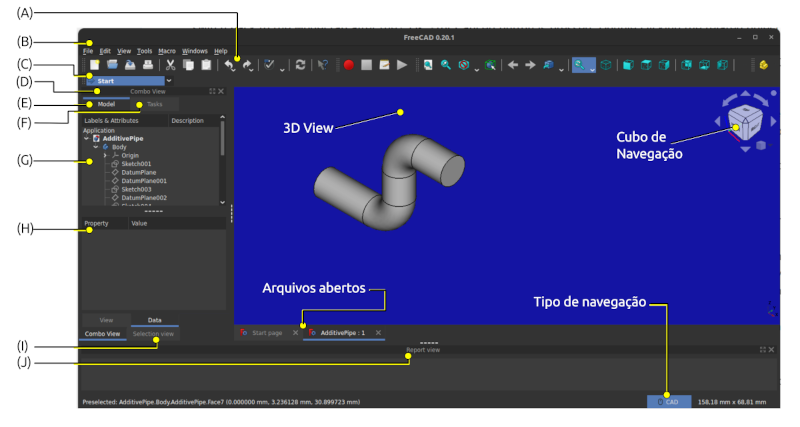Click the Save document icon
This screenshot has height=427, width=800.
[x=130, y=65]
